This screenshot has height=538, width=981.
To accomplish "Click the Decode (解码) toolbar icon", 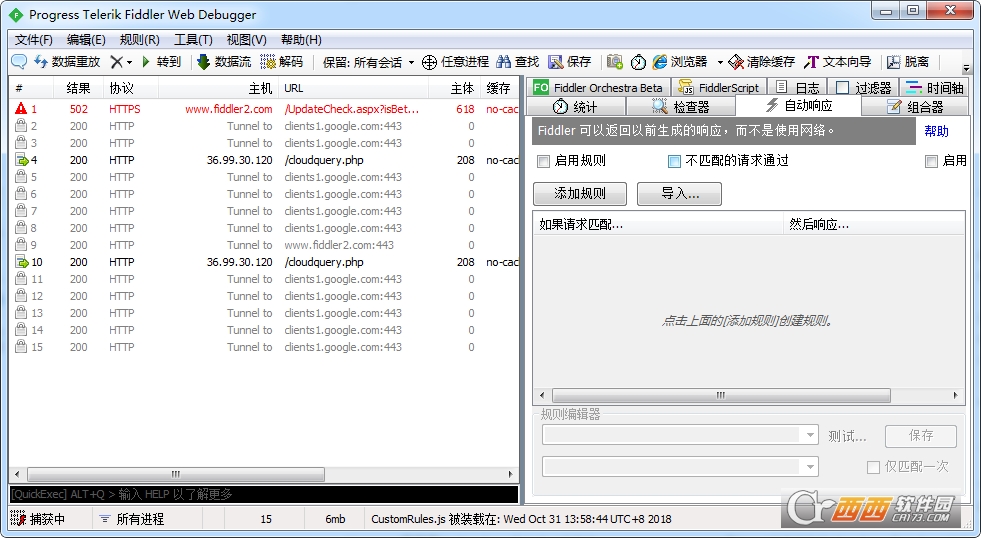I will pyautogui.click(x=268, y=62).
